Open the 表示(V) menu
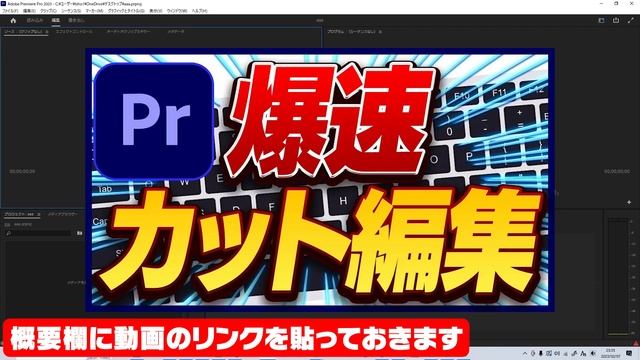640x360 pixels. [156, 11]
